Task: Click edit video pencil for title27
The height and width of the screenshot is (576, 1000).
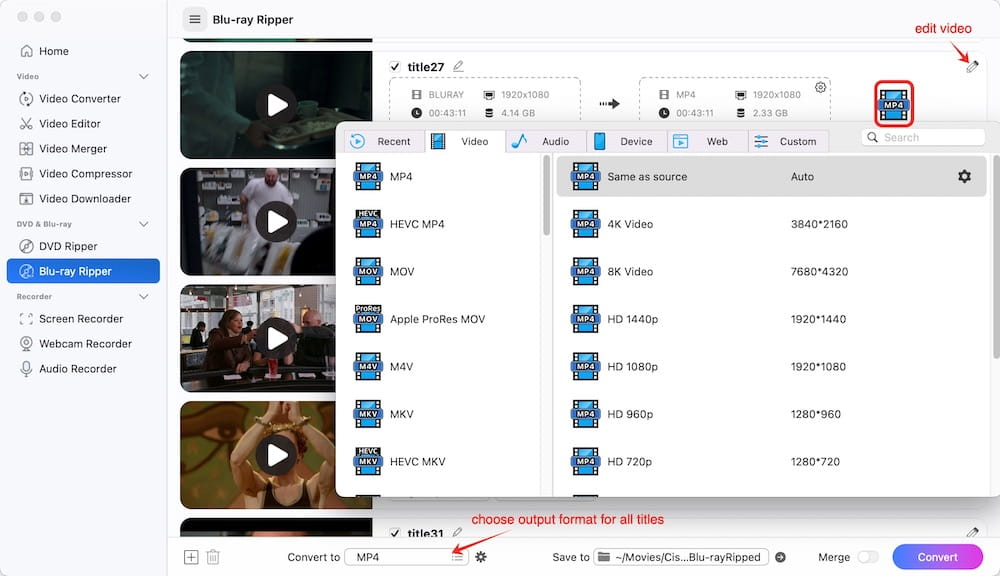Action: 972,66
